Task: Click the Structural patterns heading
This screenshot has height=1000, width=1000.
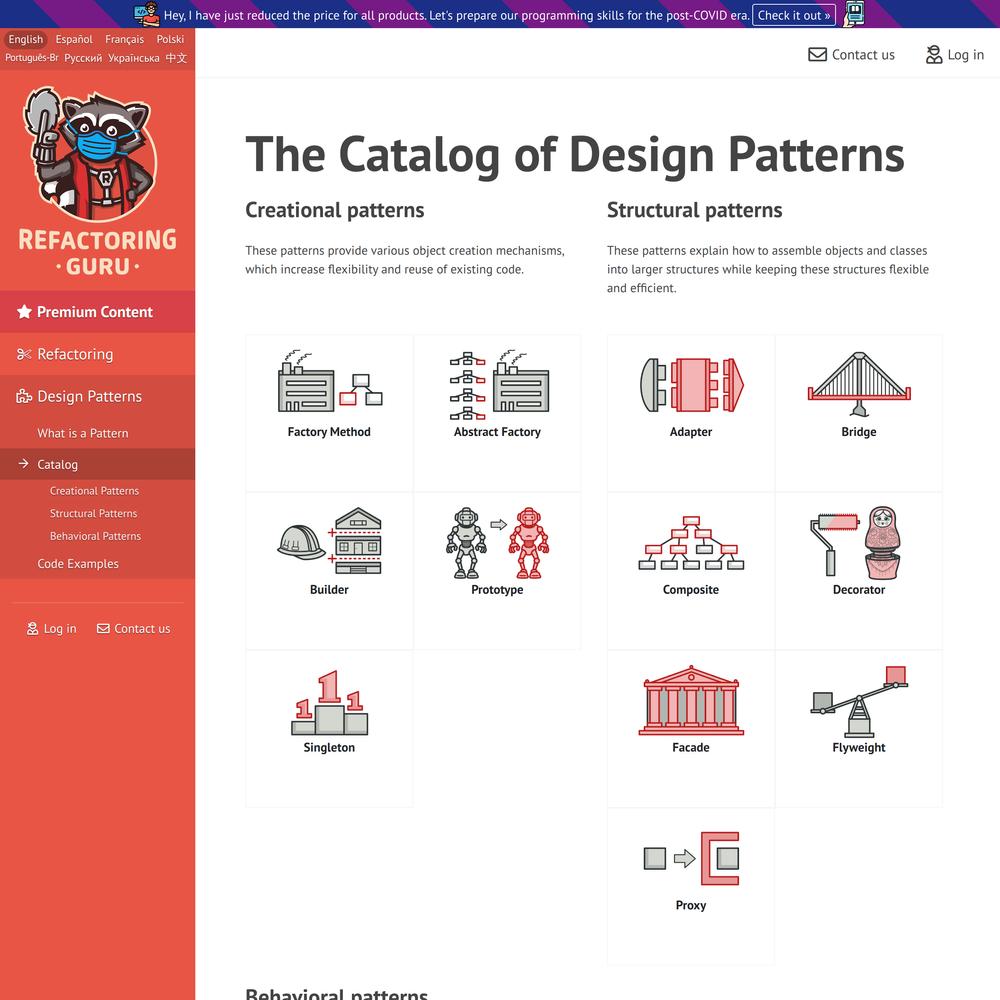Action: coord(695,210)
